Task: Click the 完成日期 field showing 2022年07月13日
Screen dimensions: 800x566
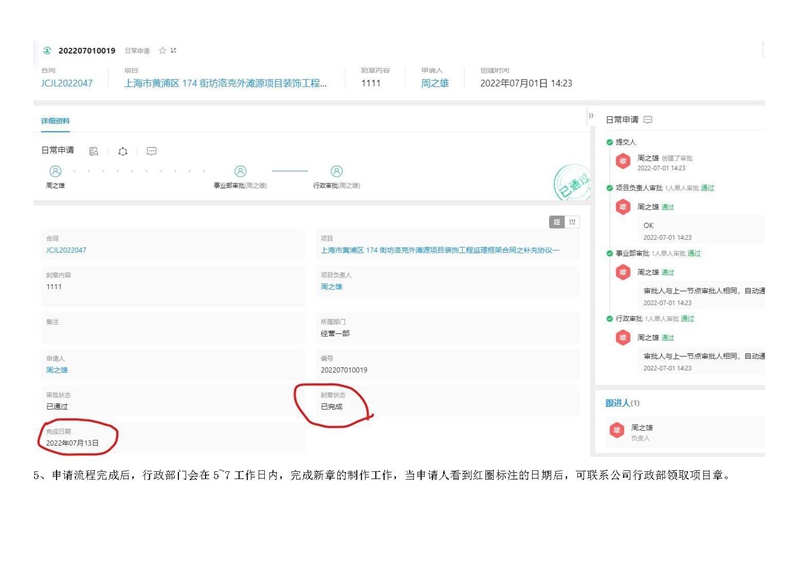Action: pos(72,442)
